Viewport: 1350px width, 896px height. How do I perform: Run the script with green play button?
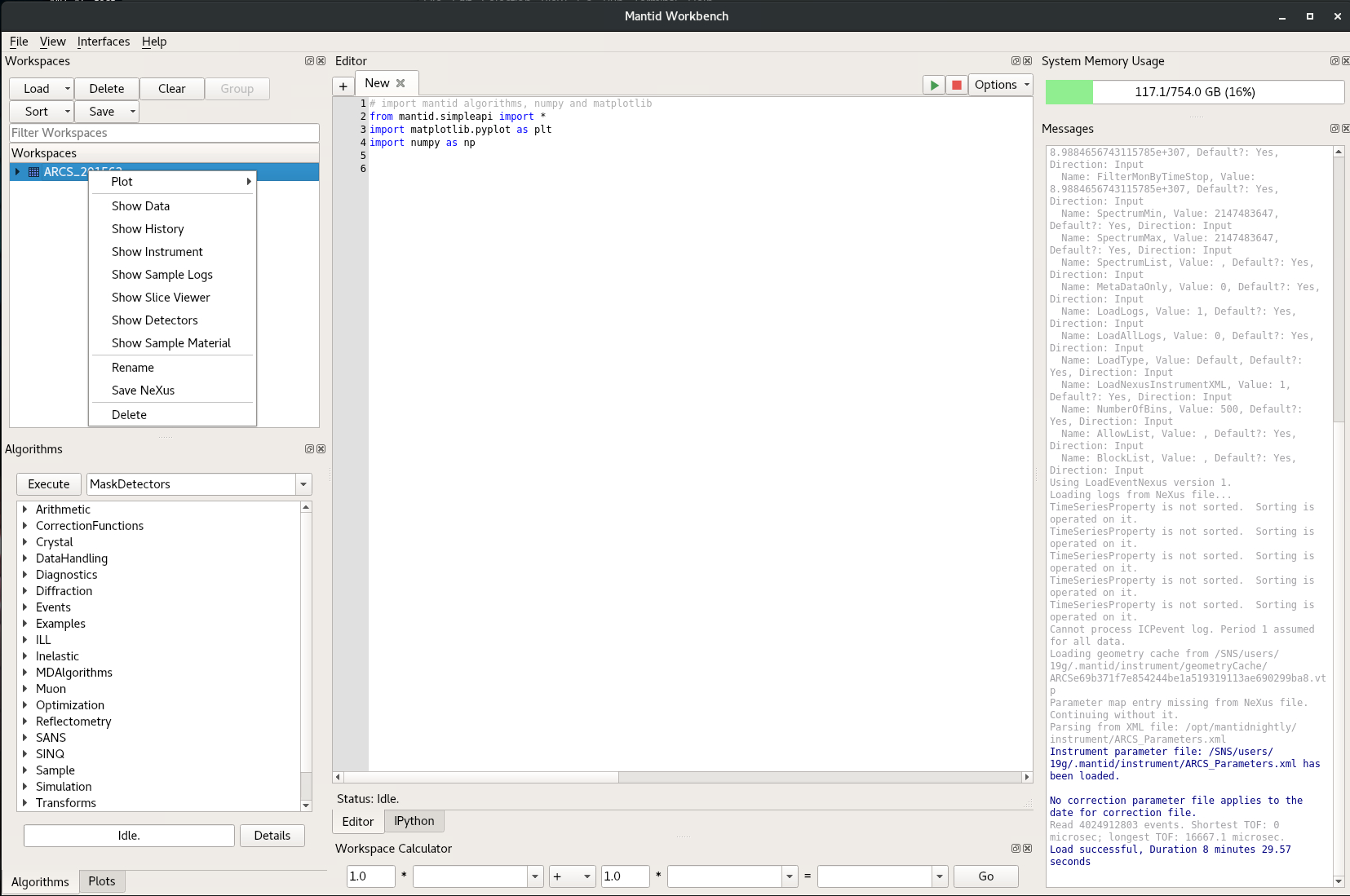coord(934,85)
